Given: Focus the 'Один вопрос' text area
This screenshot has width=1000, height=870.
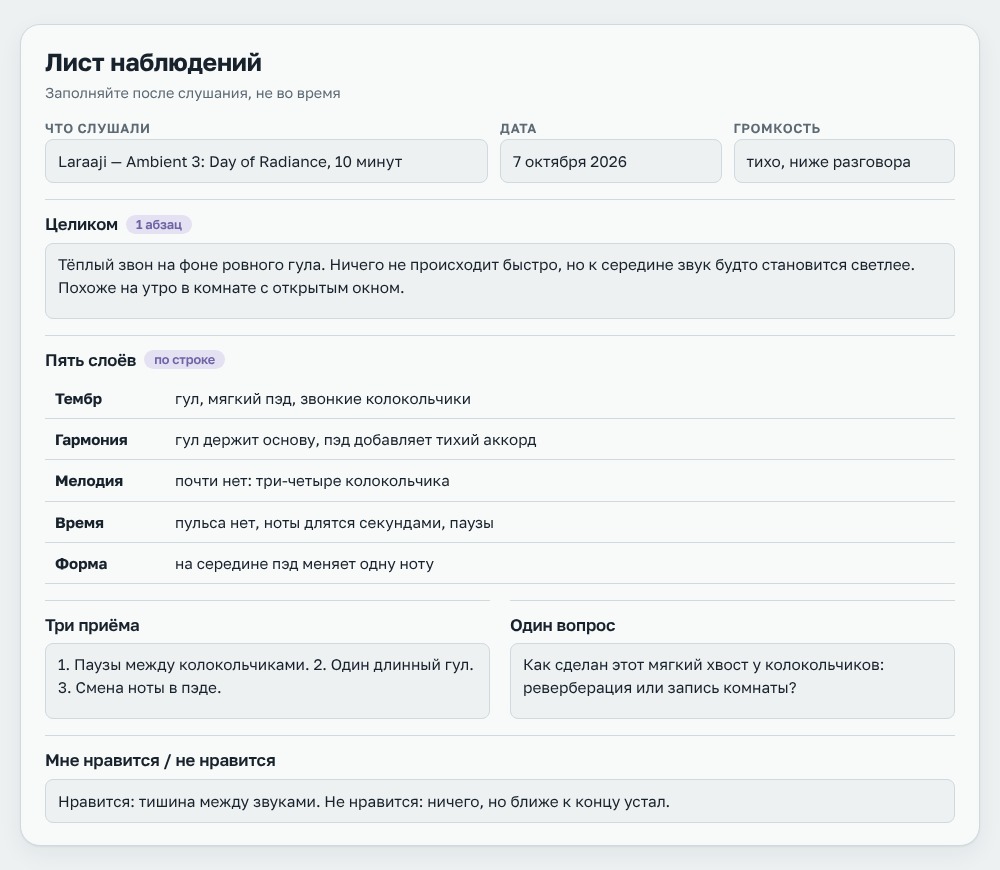Looking at the screenshot, I should [732, 681].
